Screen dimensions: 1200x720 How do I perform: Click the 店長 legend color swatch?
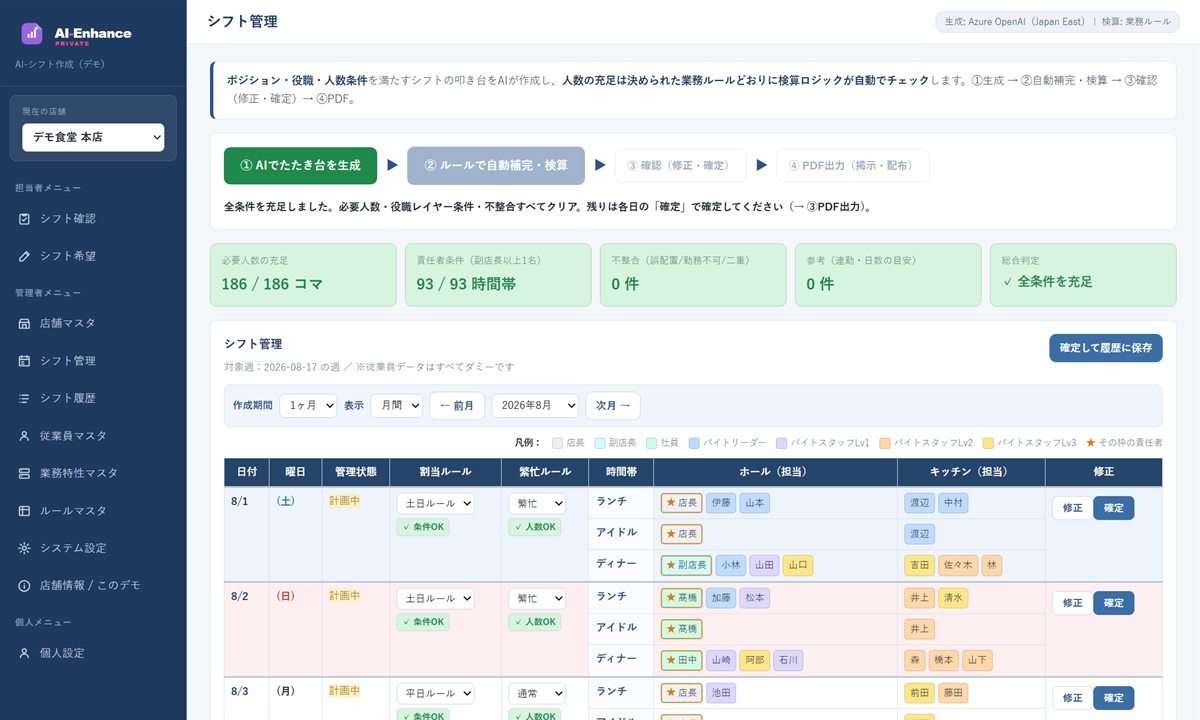pyautogui.click(x=558, y=443)
